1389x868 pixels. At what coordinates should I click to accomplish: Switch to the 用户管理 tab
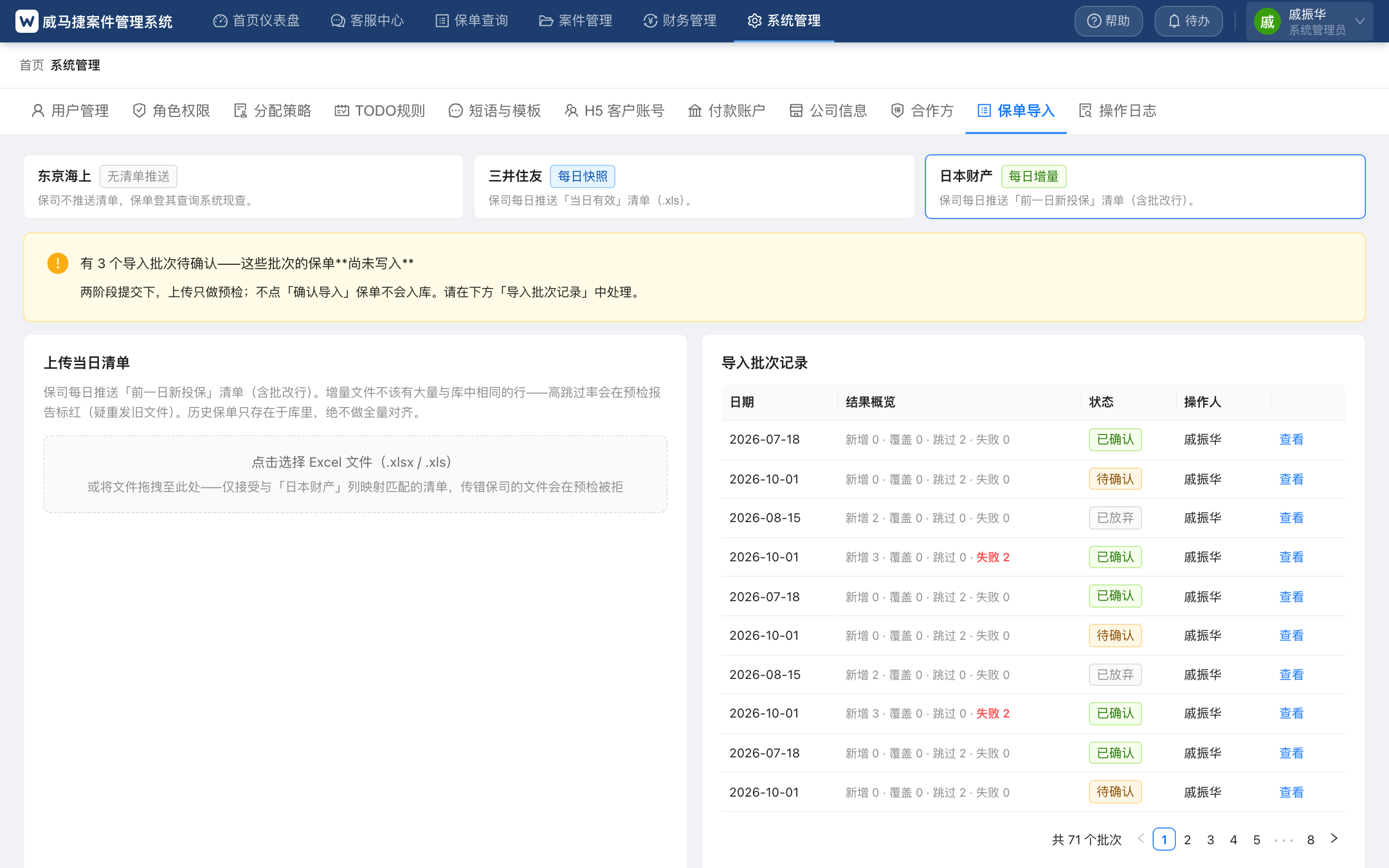(x=70, y=111)
